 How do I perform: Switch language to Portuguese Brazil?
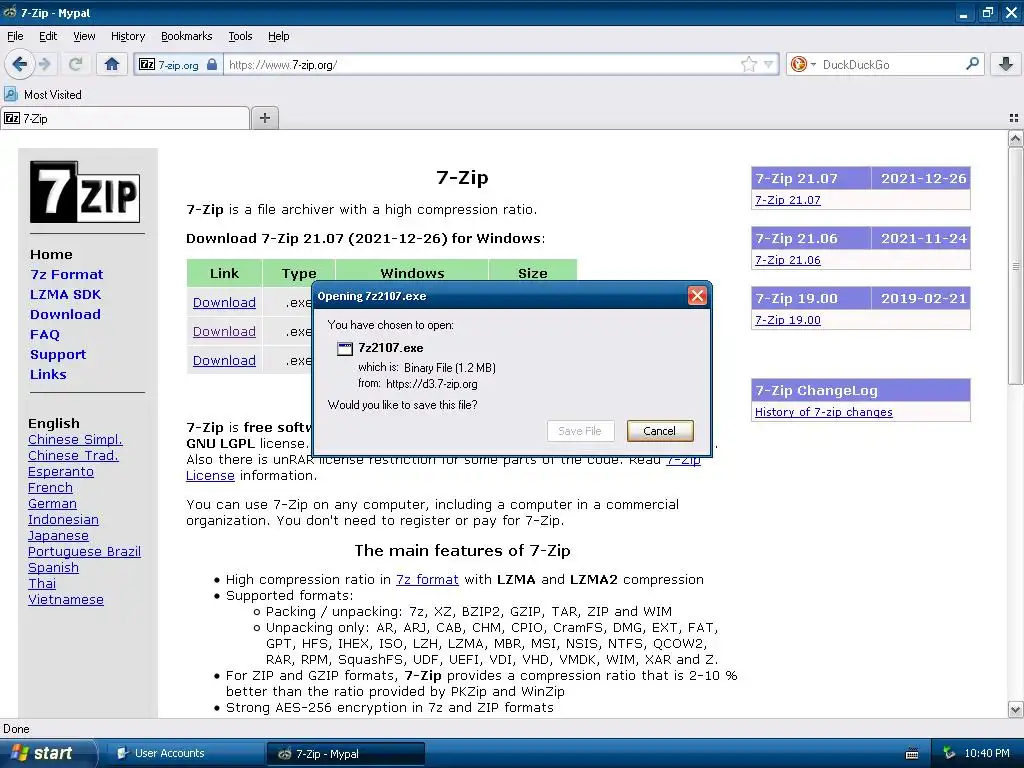[x=84, y=551]
